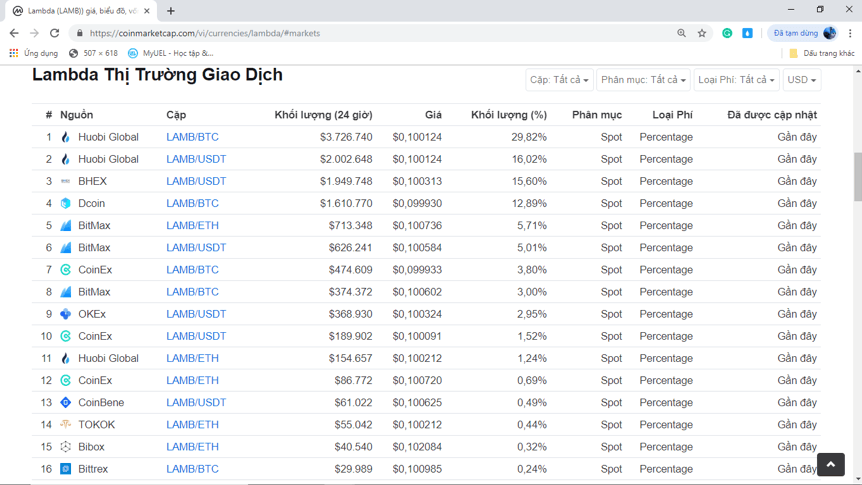Screen dimensions: 862x485
Task: Click the scroll-to-top arrow button
Action: (831, 465)
